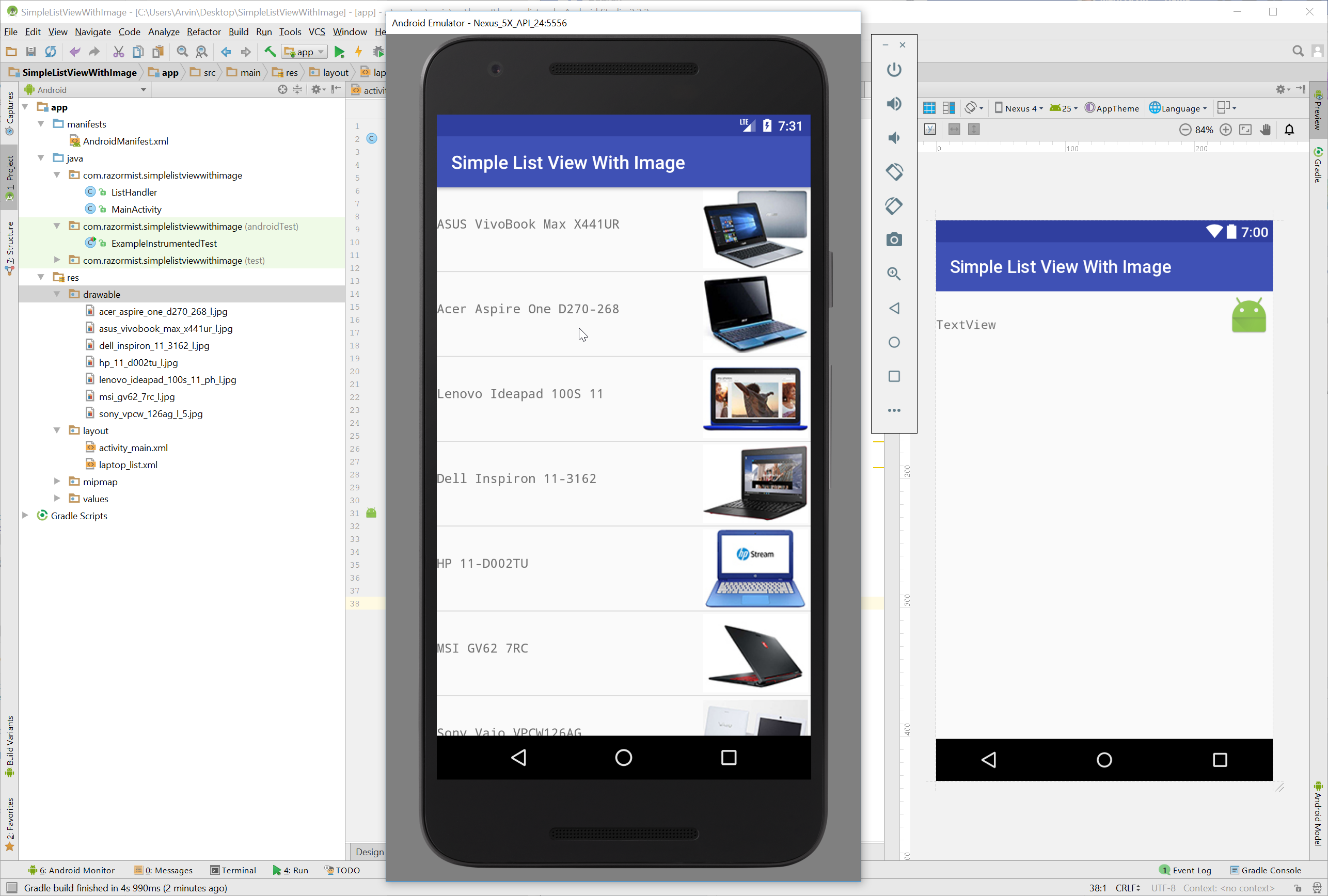The width and height of the screenshot is (1328, 896).
Task: Open the TODO tool window
Action: (x=342, y=870)
